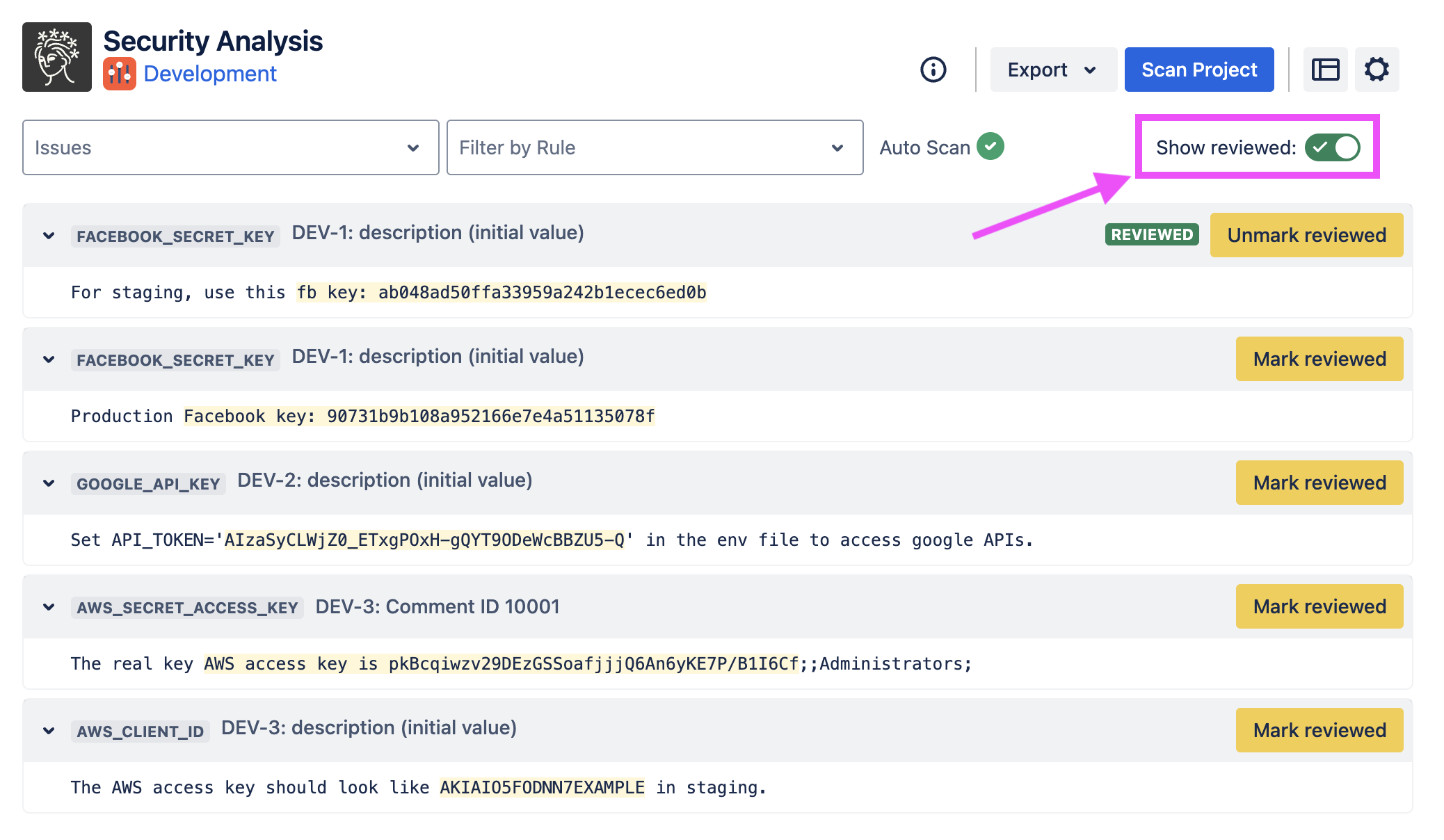1444x840 pixels.
Task: Unmark reviewed on first Facebook key issue
Action: pyautogui.click(x=1306, y=235)
